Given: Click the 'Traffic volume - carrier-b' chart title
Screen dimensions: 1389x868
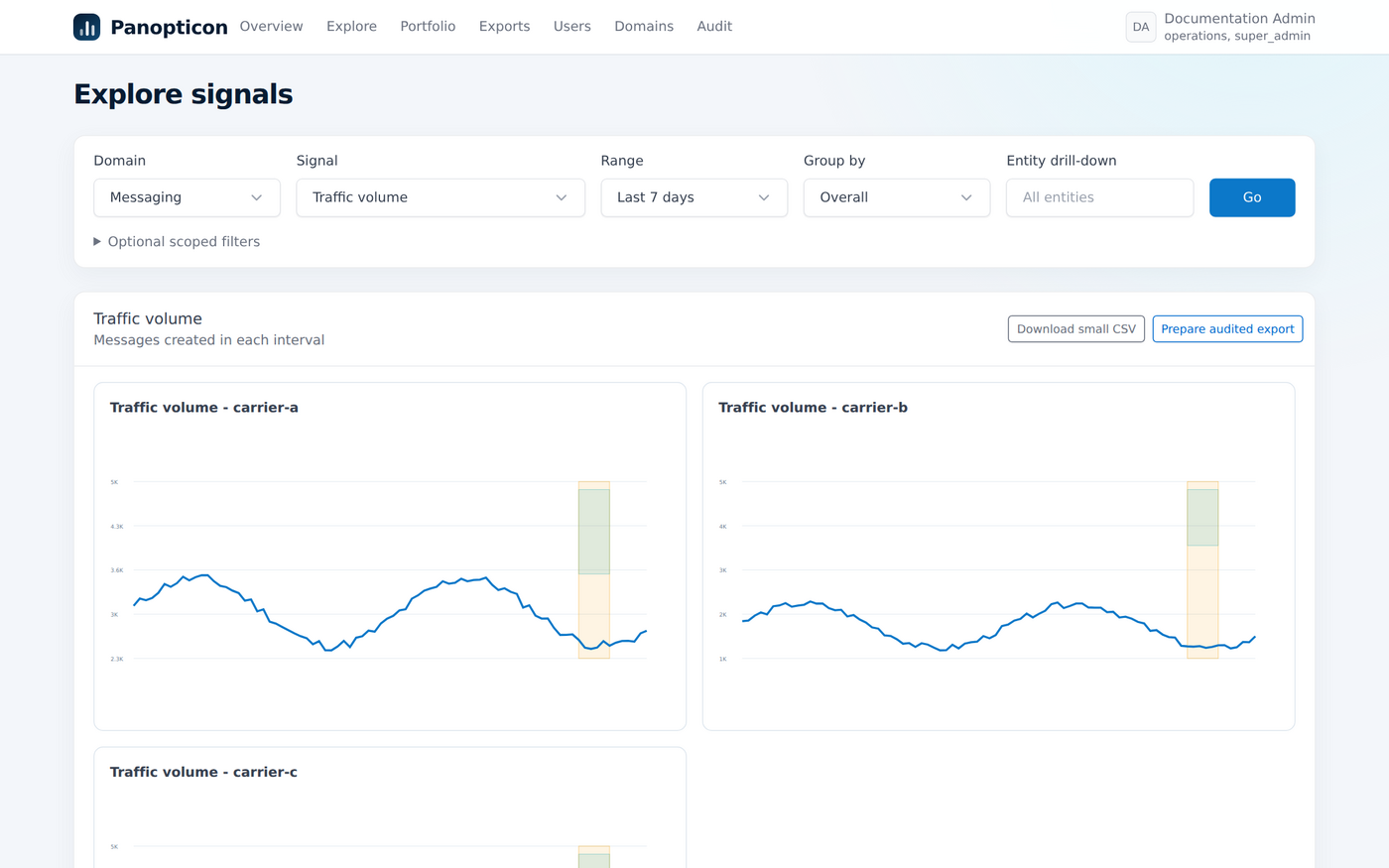Looking at the screenshot, I should [813, 408].
